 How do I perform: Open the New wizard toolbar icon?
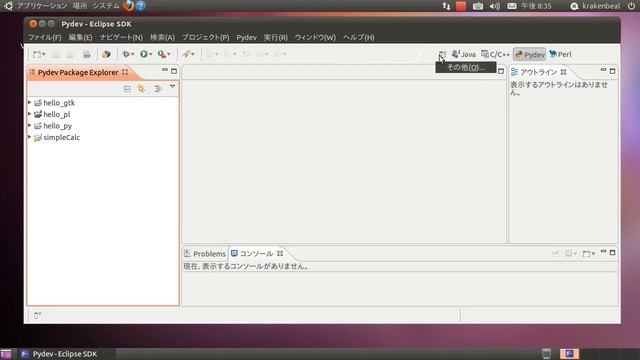pyautogui.click(x=37, y=54)
